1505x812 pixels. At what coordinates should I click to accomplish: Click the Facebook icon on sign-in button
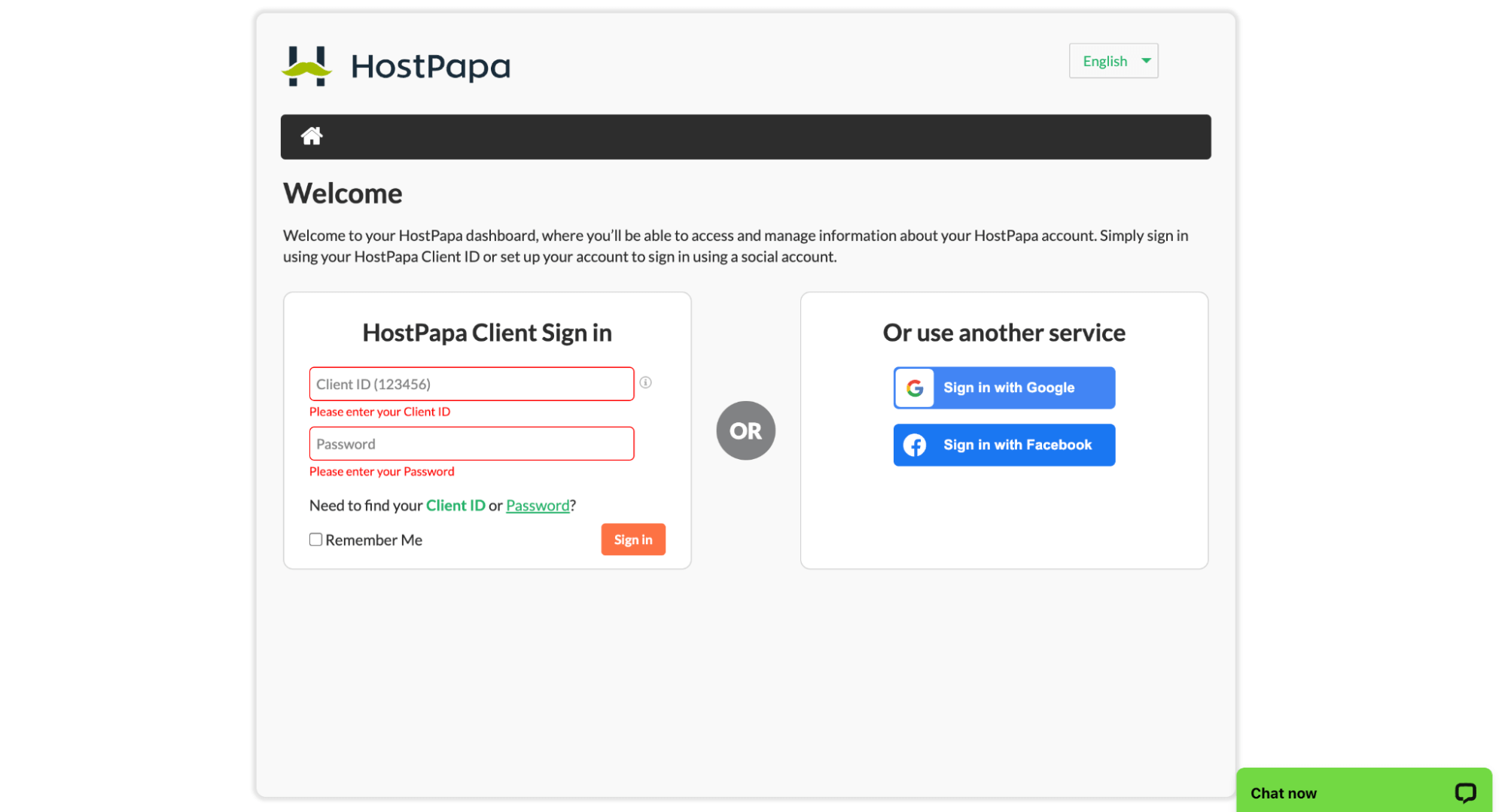[x=915, y=445]
